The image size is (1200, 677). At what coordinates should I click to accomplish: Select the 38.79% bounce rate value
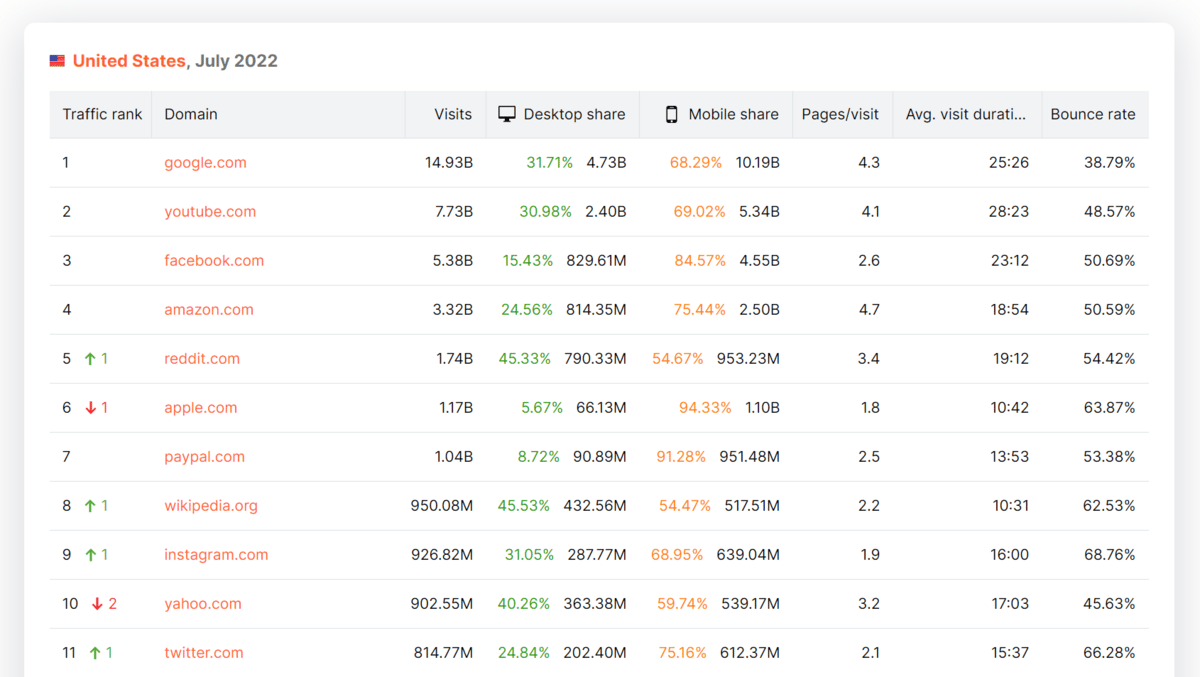pyautogui.click(x=1110, y=162)
